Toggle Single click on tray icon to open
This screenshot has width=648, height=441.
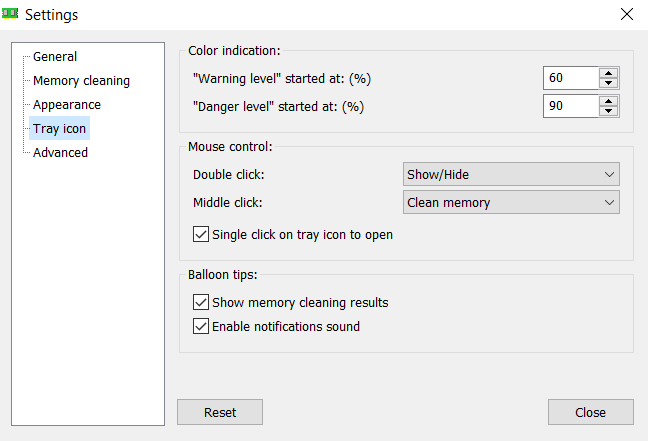(x=200, y=235)
